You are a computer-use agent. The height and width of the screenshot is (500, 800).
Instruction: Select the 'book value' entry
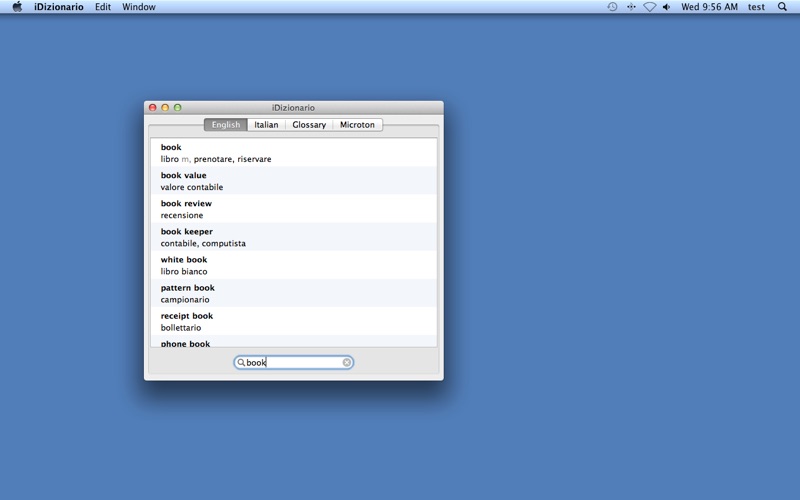[294, 181]
